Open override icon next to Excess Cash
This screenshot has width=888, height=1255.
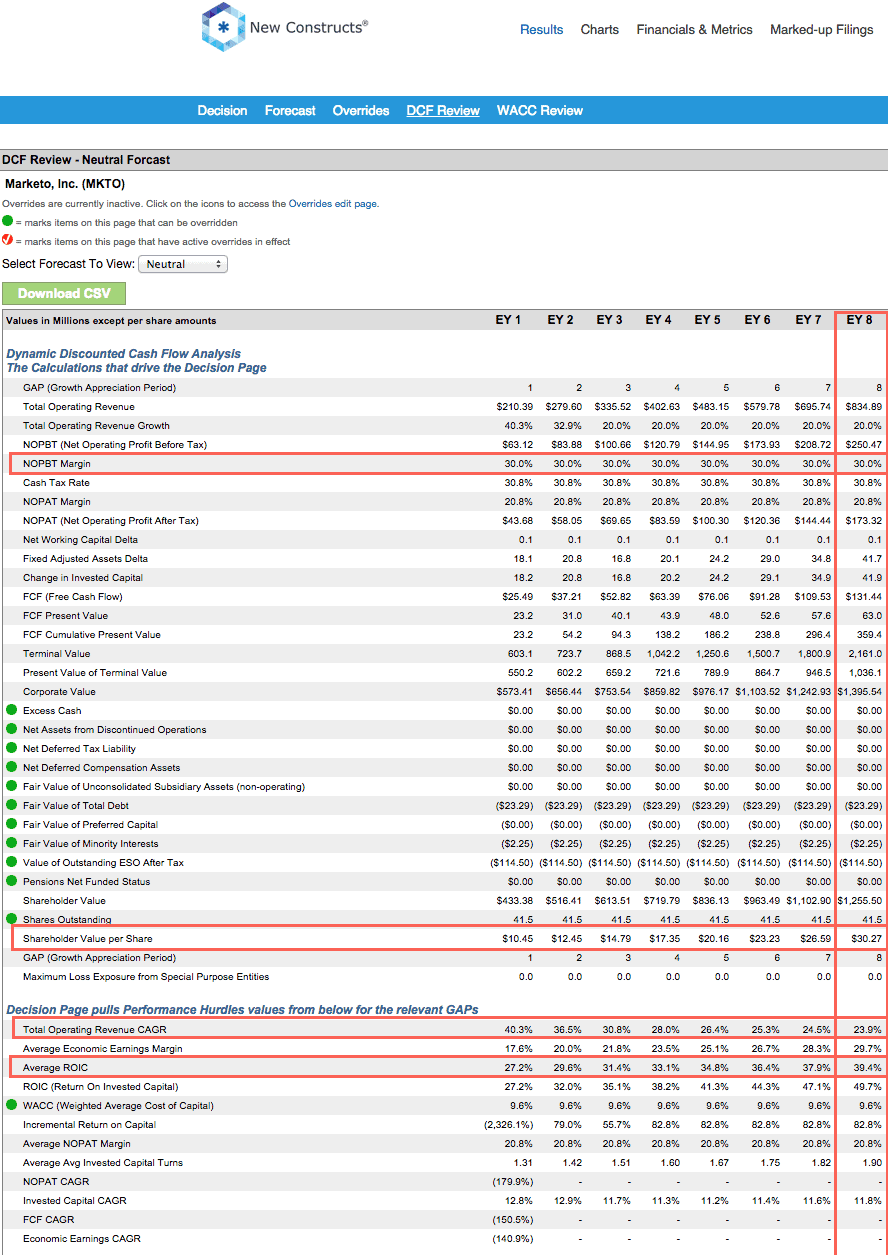point(11,711)
